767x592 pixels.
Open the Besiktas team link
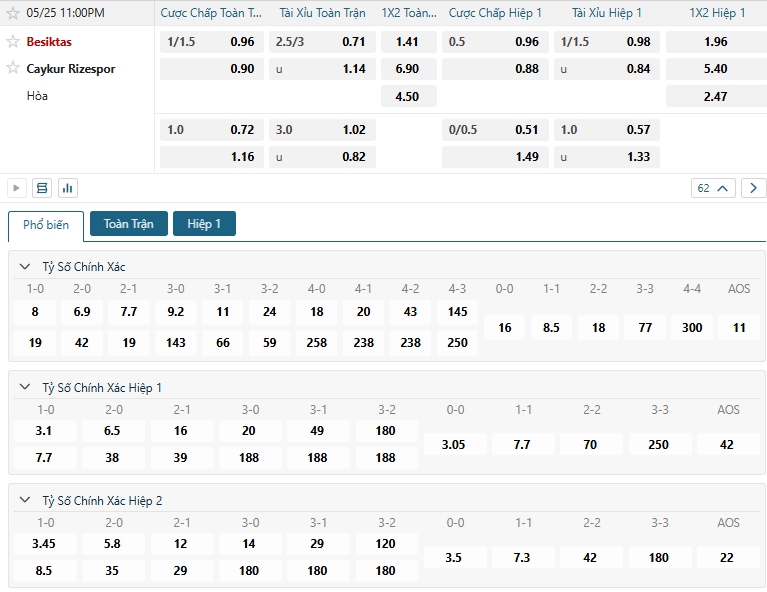tap(49, 42)
